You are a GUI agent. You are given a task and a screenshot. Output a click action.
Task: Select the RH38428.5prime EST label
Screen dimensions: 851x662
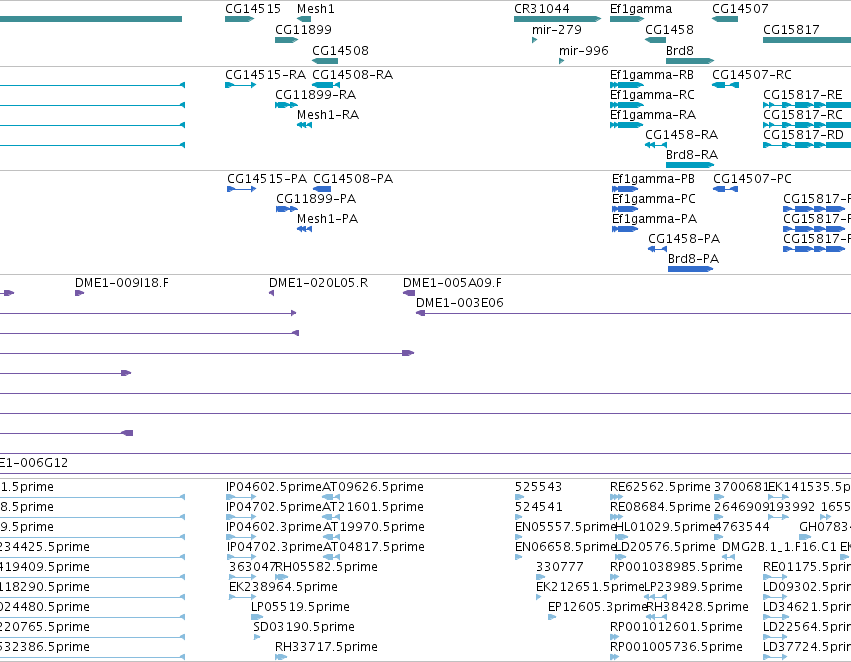[697, 607]
